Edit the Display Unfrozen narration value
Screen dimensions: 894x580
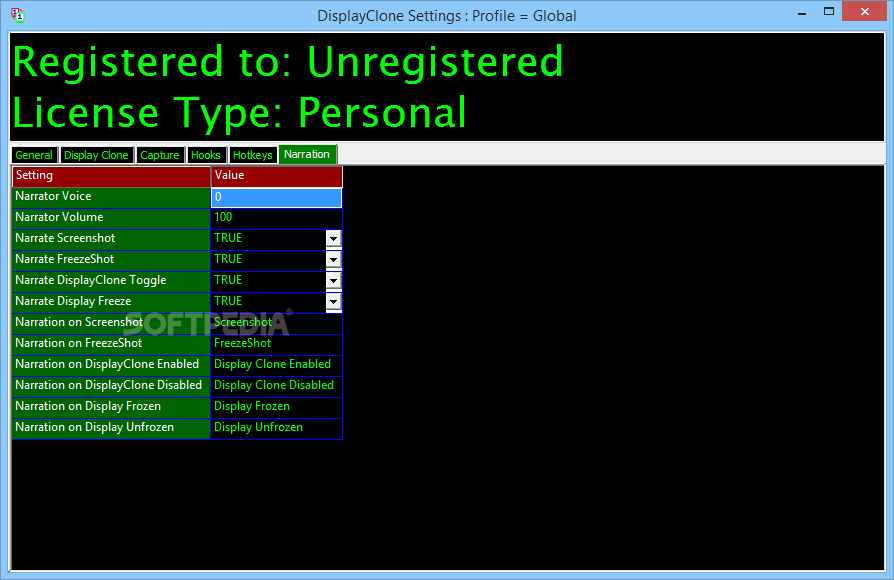point(277,428)
